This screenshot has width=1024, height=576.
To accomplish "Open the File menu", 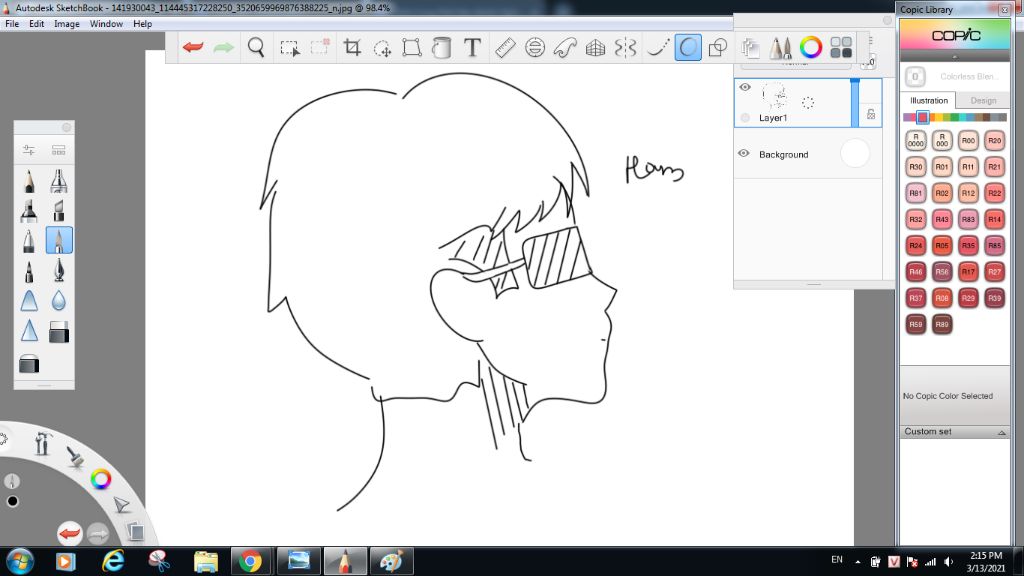I will pos(12,24).
